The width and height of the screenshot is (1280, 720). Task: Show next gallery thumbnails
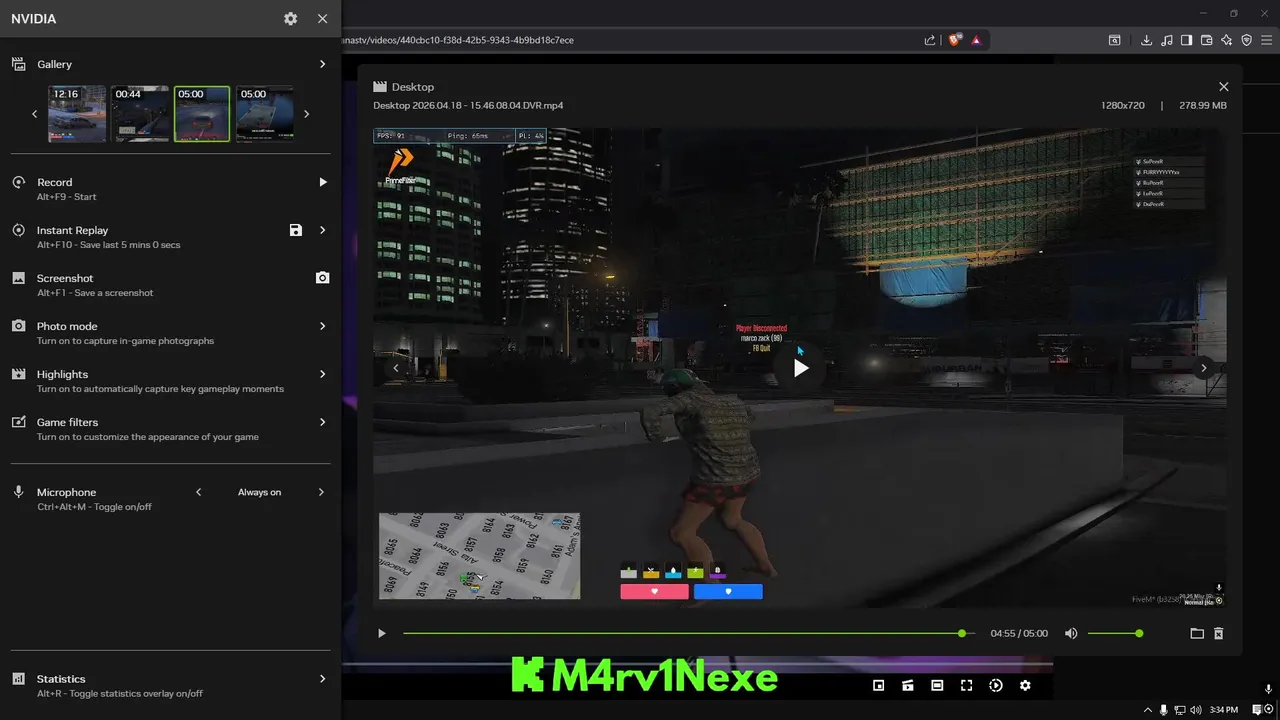pos(306,114)
